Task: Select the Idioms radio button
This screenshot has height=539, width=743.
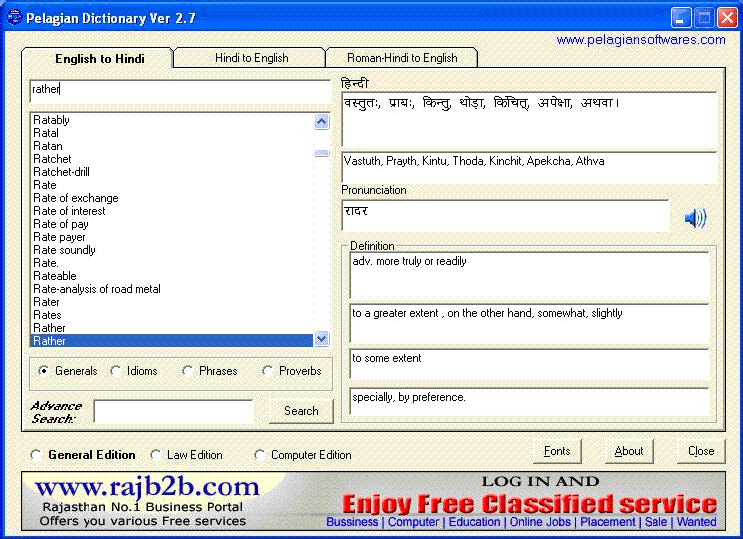Action: click(x=116, y=371)
